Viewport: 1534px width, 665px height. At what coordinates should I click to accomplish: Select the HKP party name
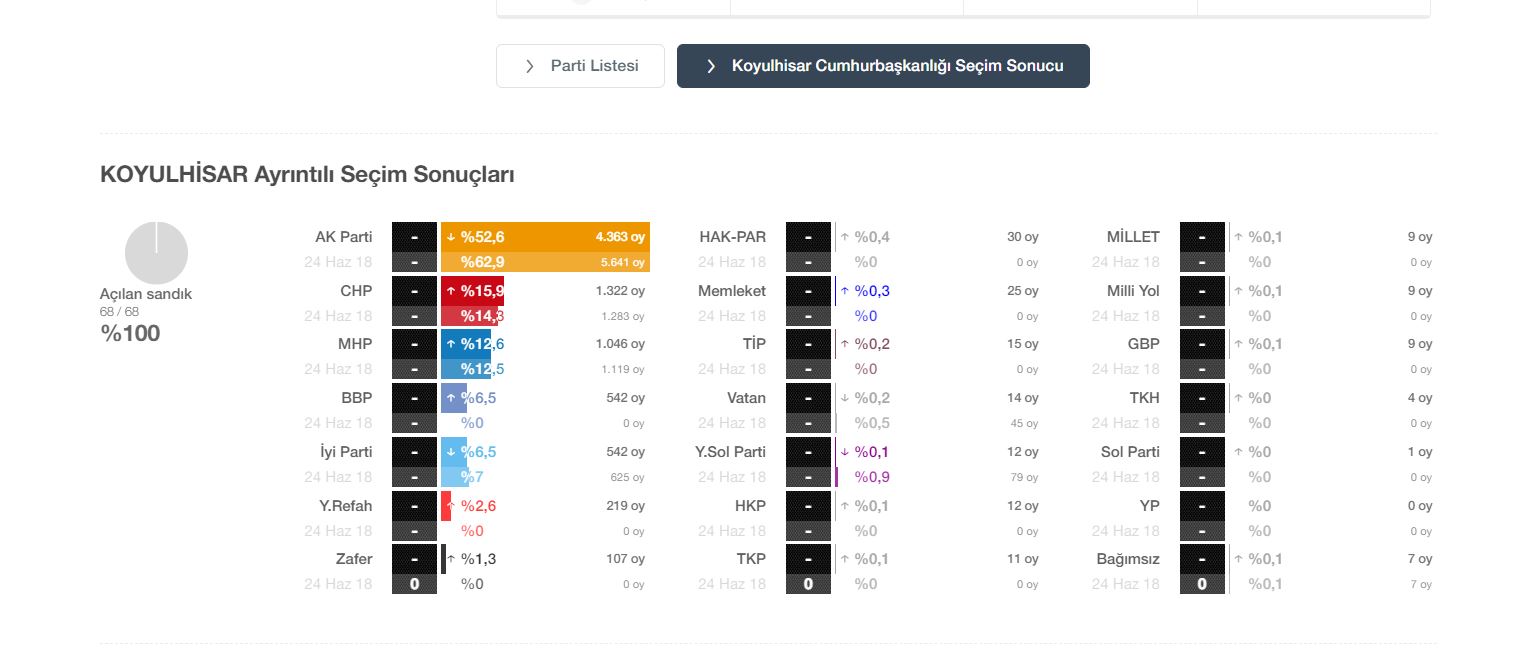(751, 506)
